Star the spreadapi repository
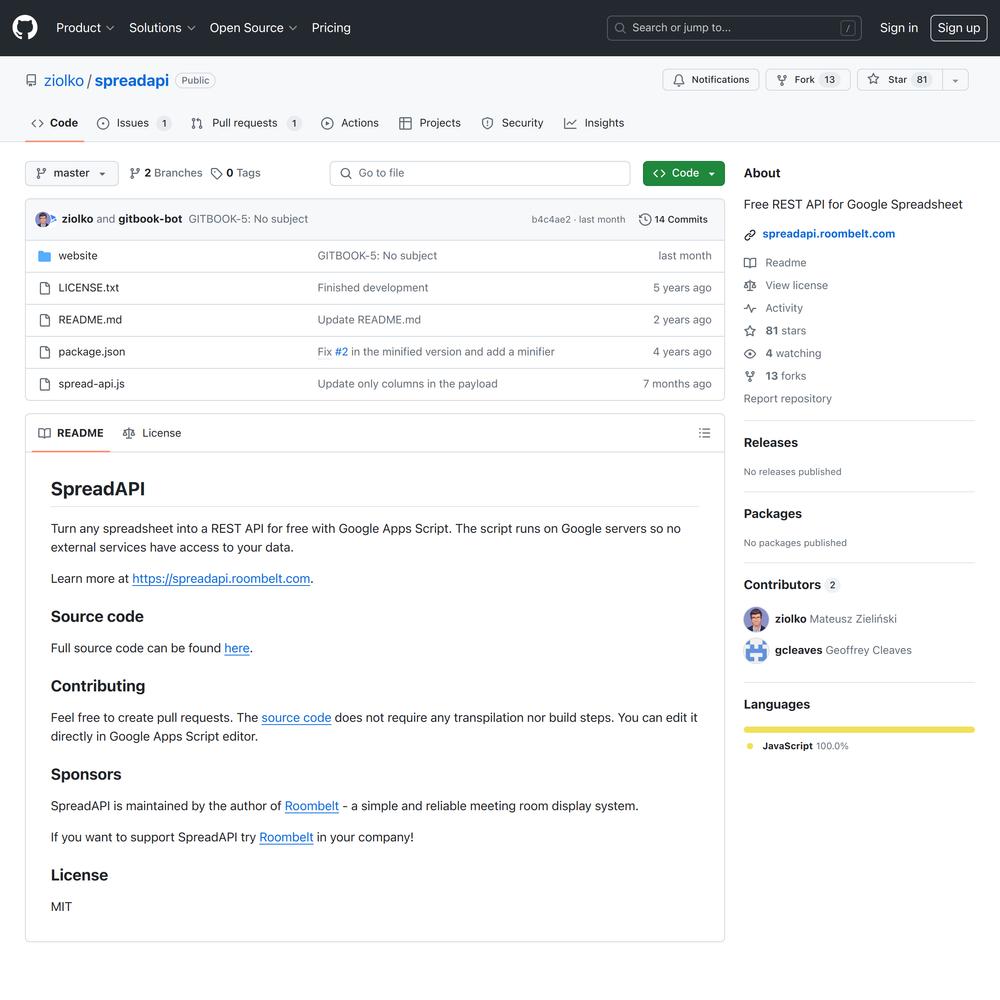 click(899, 80)
